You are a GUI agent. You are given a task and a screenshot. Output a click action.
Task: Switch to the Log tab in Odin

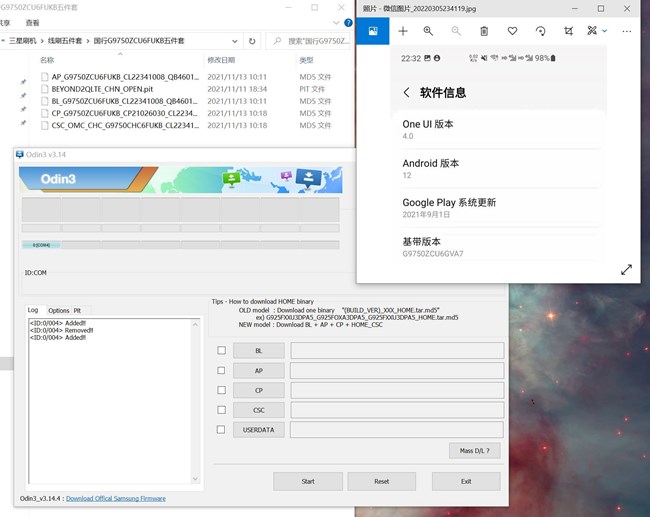(33, 310)
